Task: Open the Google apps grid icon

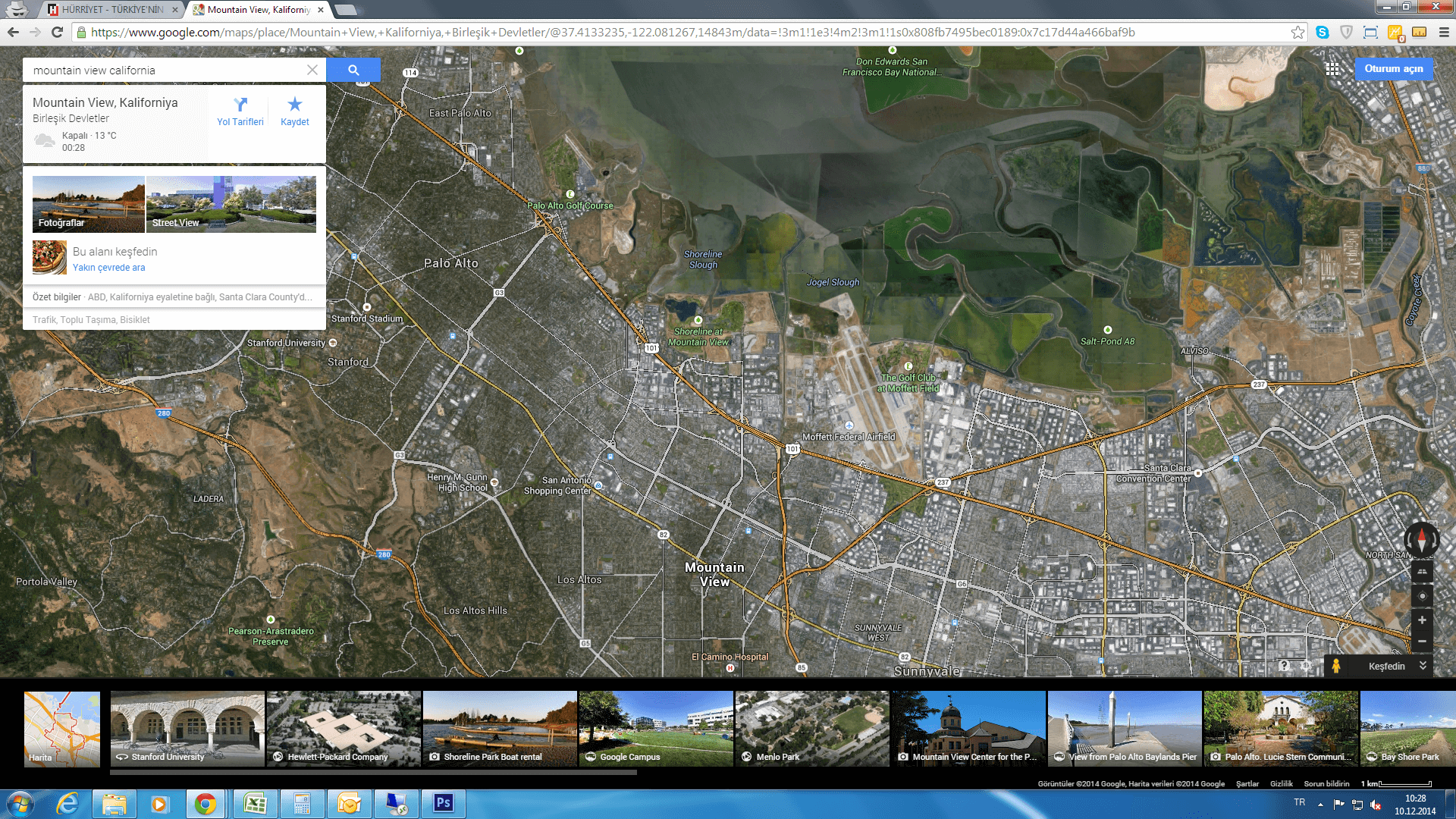Action: coord(1332,69)
